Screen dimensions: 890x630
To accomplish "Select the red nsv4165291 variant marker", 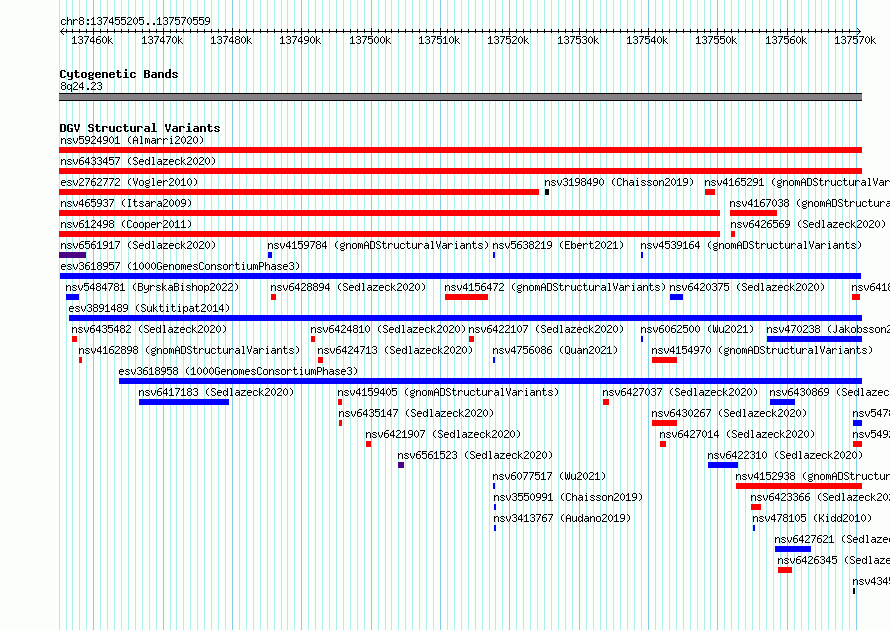I will pyautogui.click(x=710, y=192).
